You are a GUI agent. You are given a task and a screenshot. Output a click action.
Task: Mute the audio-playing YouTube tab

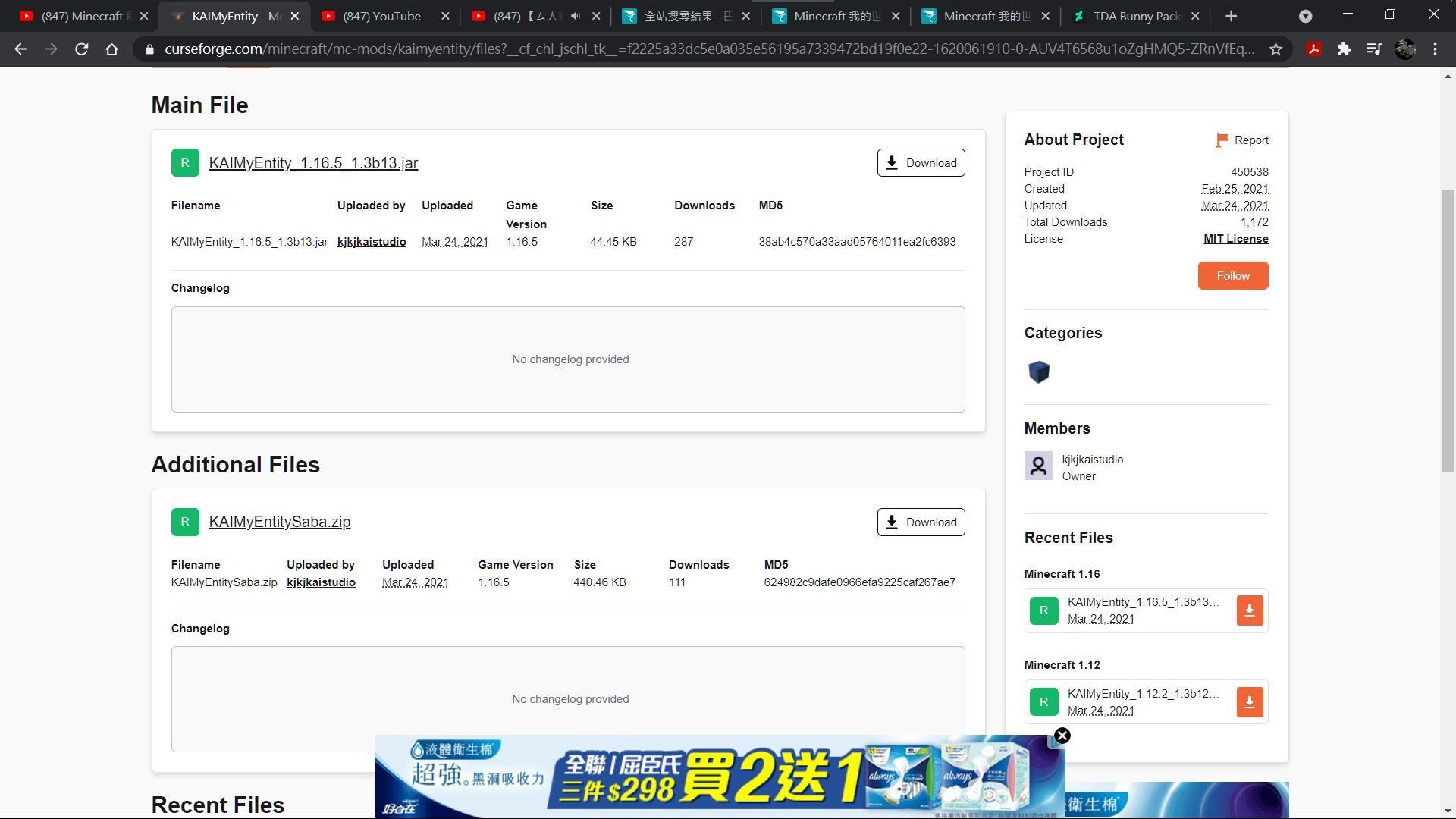tap(576, 16)
